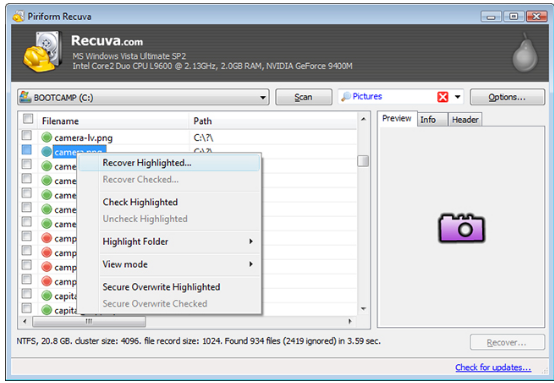Start a scan with the Scan button
This screenshot has height=383, width=554.
click(303, 97)
